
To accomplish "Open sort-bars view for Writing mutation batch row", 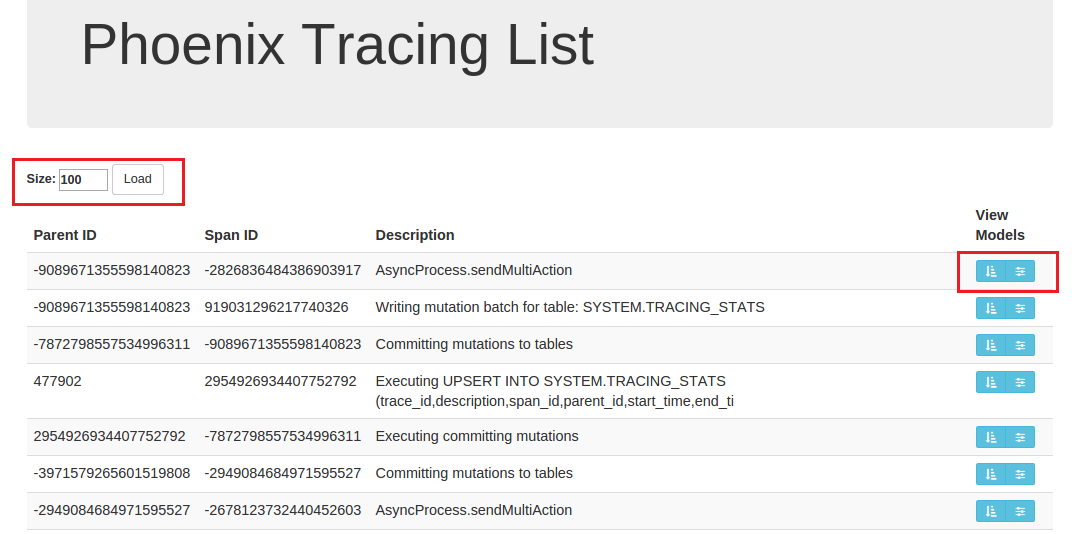I will (x=991, y=308).
